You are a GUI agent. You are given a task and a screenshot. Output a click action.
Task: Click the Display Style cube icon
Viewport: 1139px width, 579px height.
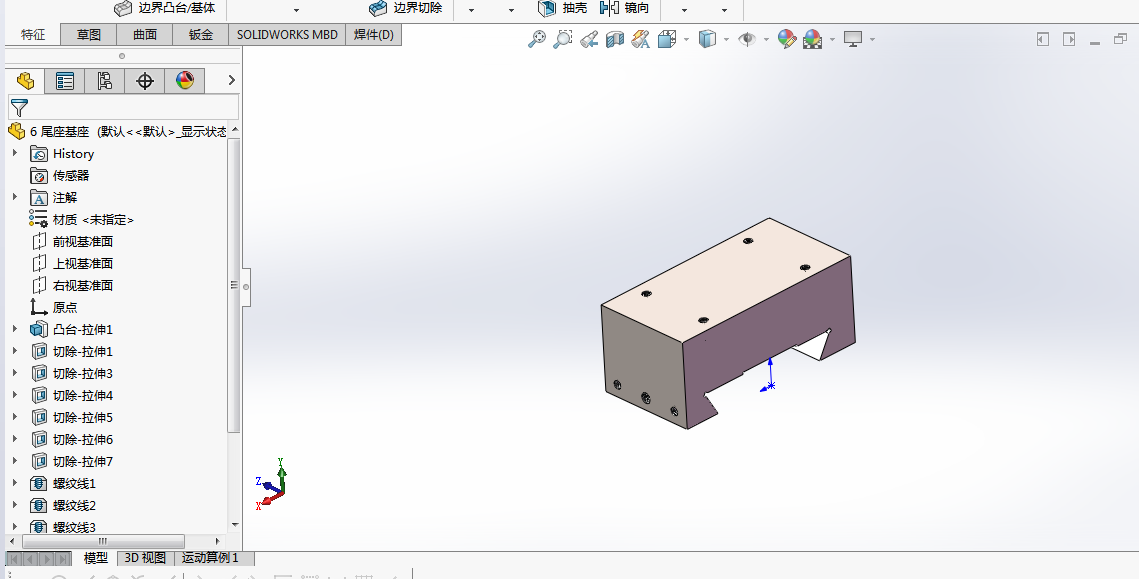click(x=707, y=39)
